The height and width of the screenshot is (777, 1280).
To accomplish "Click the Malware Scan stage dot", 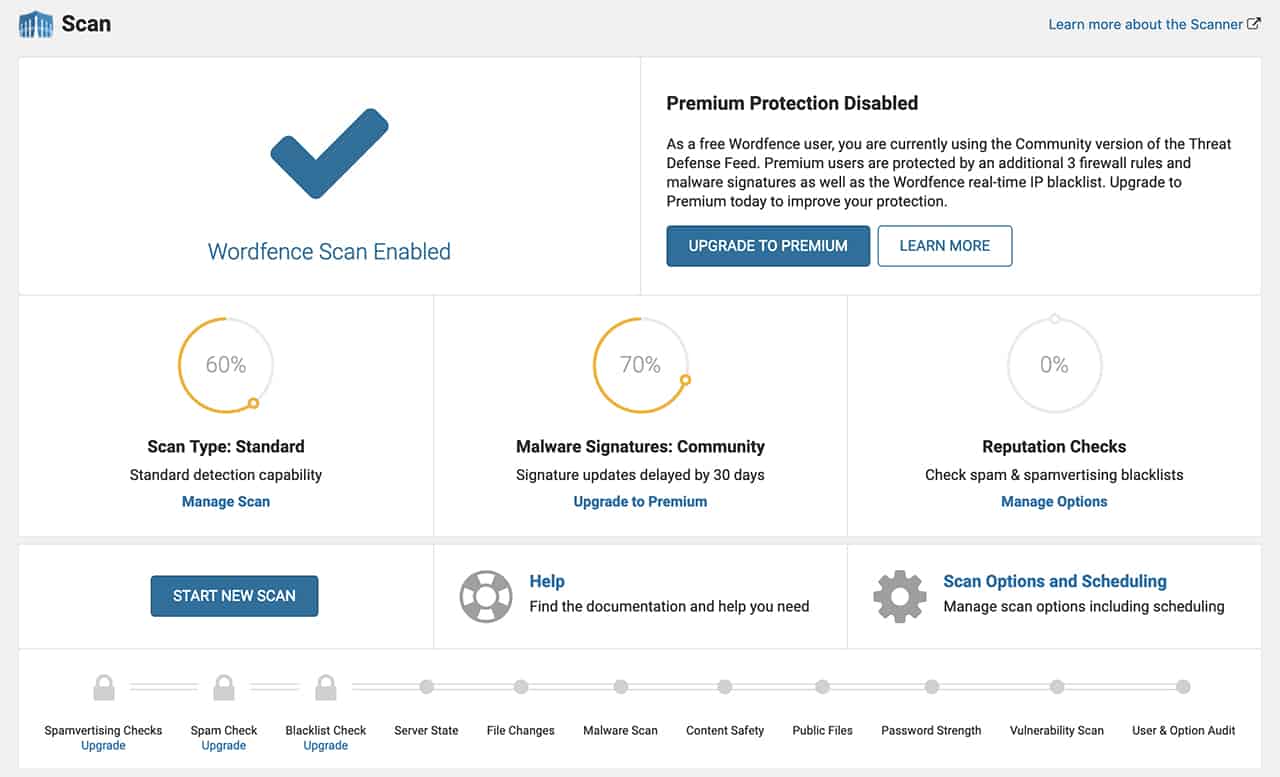I will tap(621, 687).
